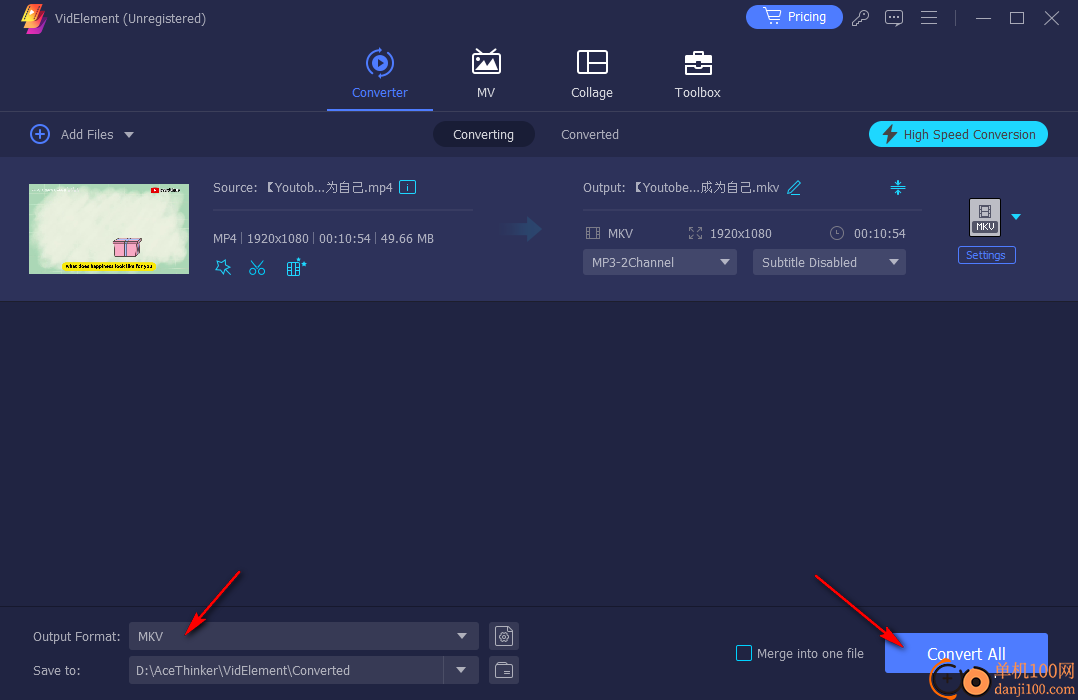Open the Toolbox tab
Screen dimensions: 1078x700
[x=698, y=74]
